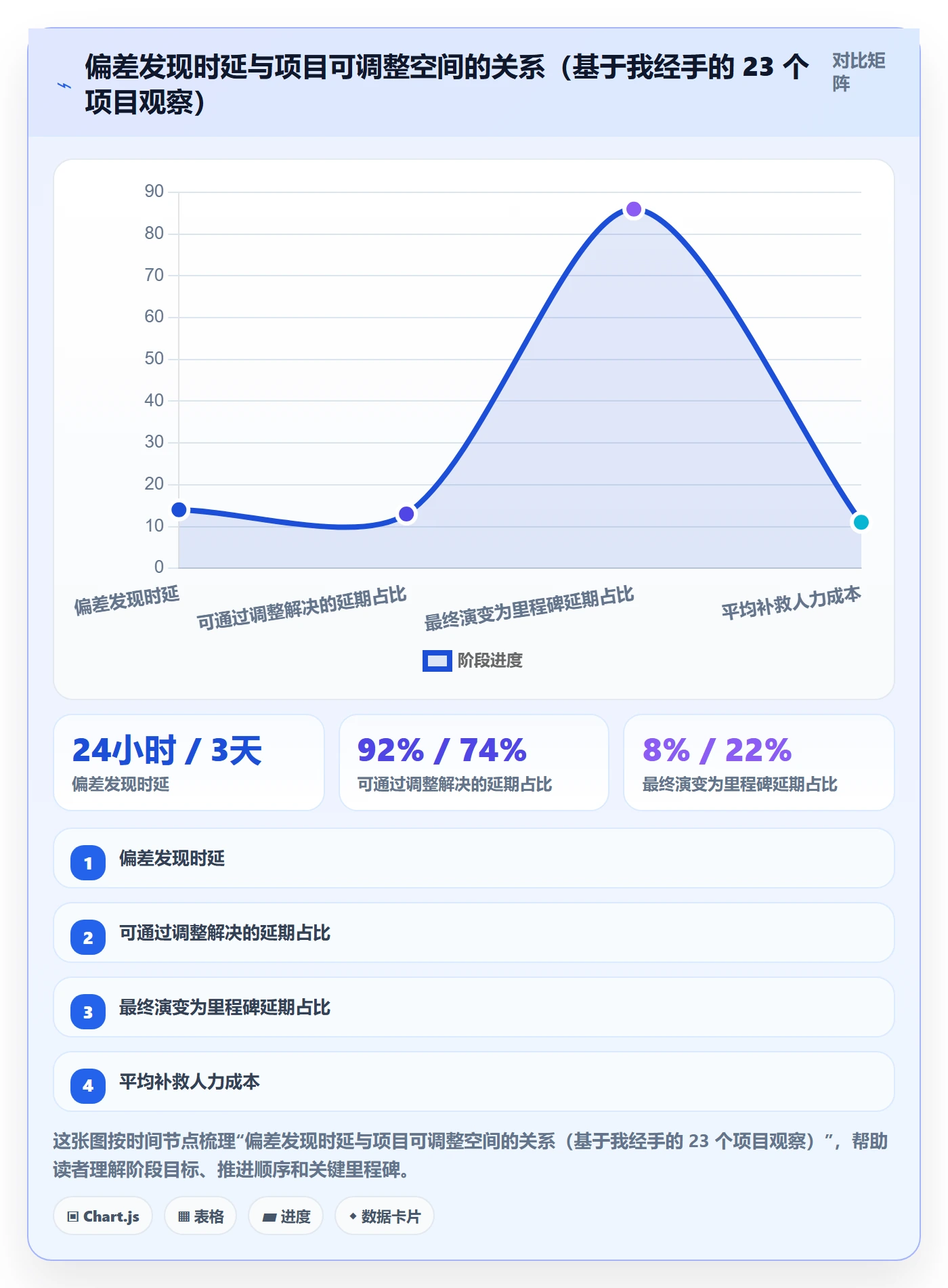Click the 数据卡片 tag chip

tap(385, 1216)
